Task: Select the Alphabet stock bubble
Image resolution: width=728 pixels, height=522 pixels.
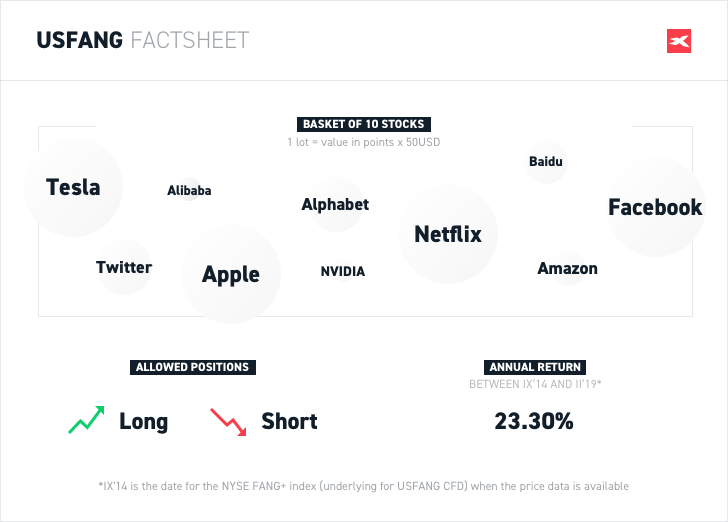Action: point(335,204)
